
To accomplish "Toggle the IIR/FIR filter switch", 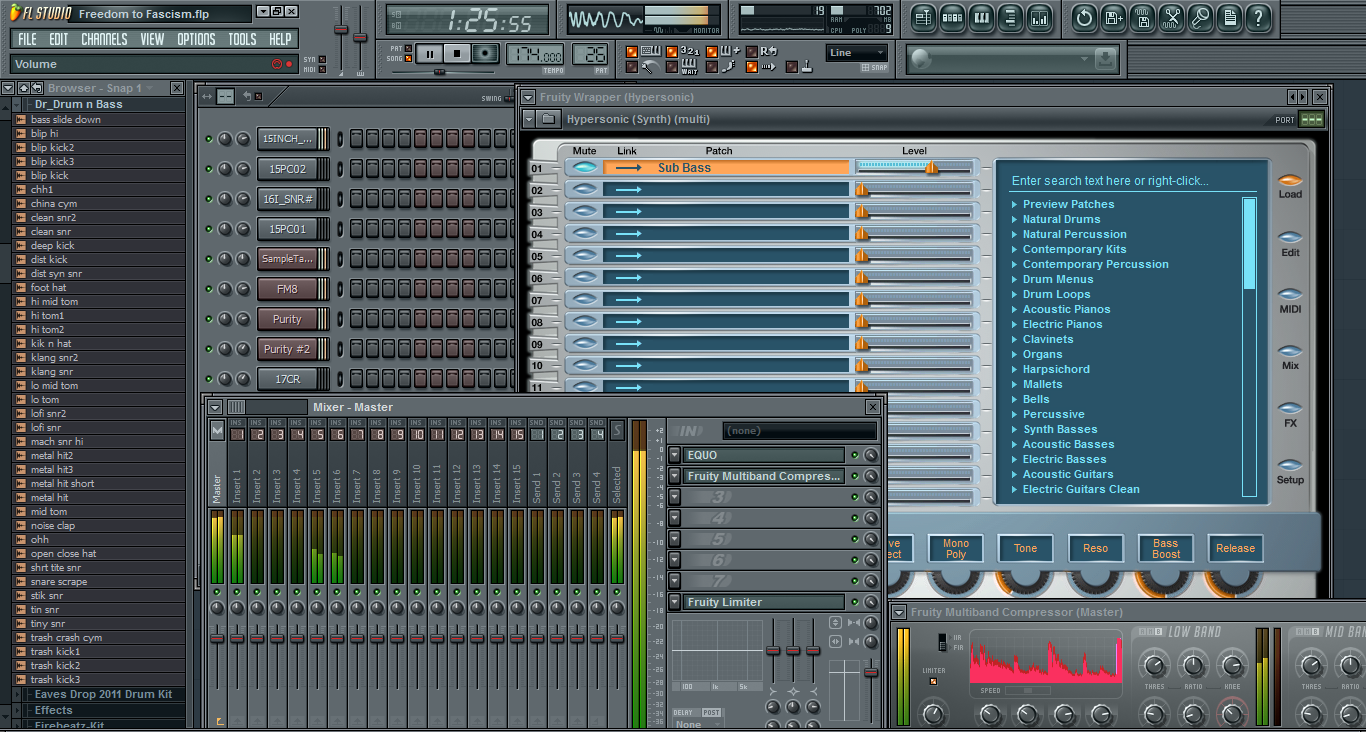I will tap(941, 641).
